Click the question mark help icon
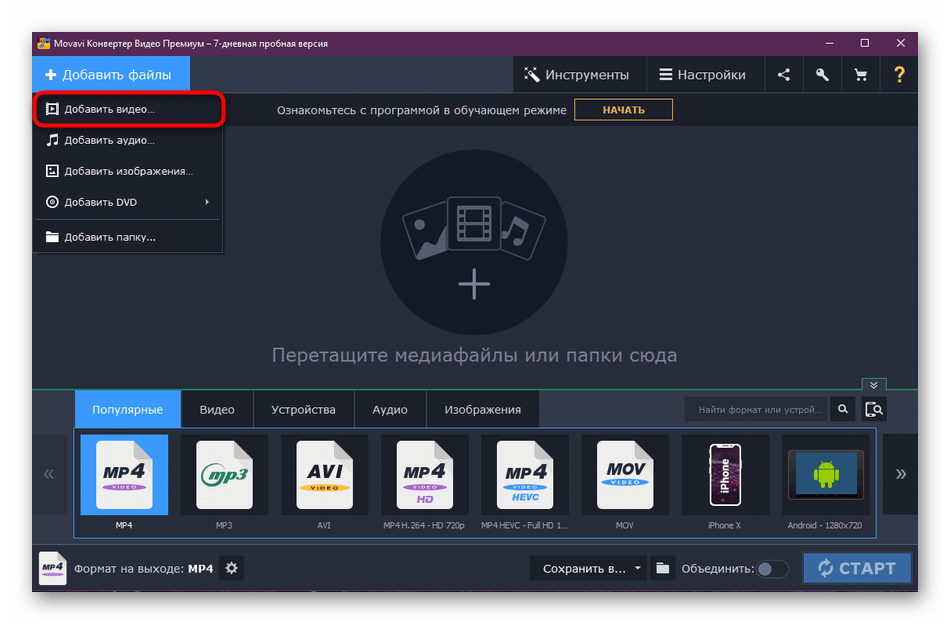 [x=899, y=75]
